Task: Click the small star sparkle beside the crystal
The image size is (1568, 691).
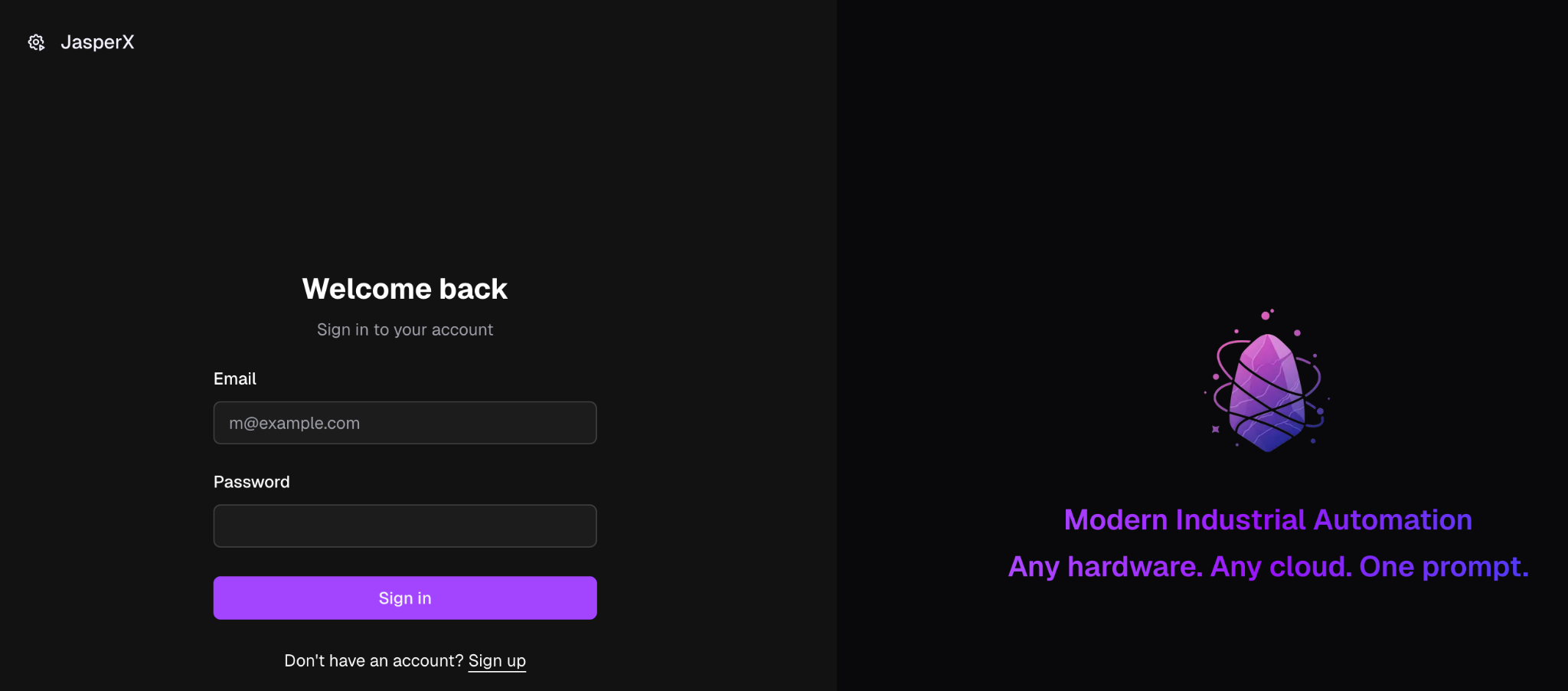Action: (x=1215, y=429)
